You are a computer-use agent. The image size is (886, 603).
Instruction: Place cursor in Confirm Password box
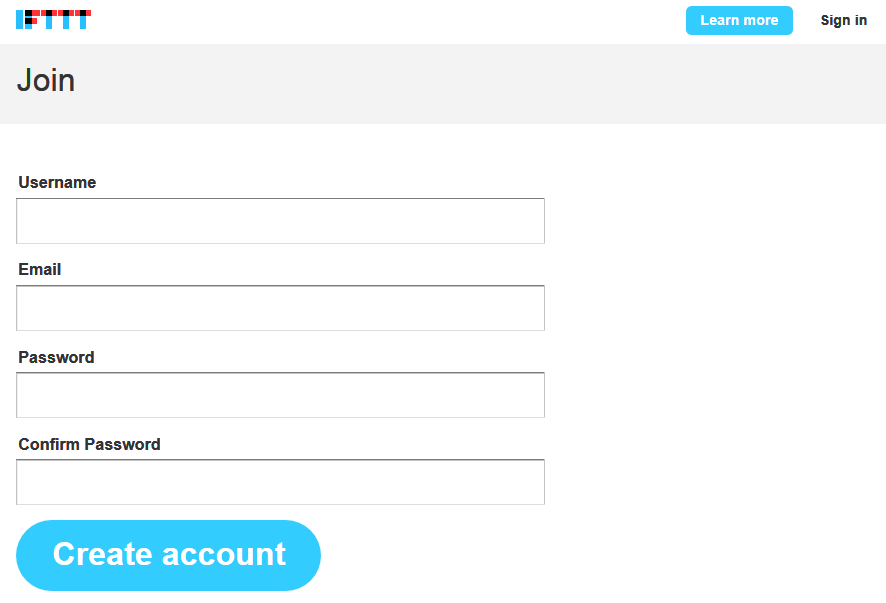tap(280, 482)
